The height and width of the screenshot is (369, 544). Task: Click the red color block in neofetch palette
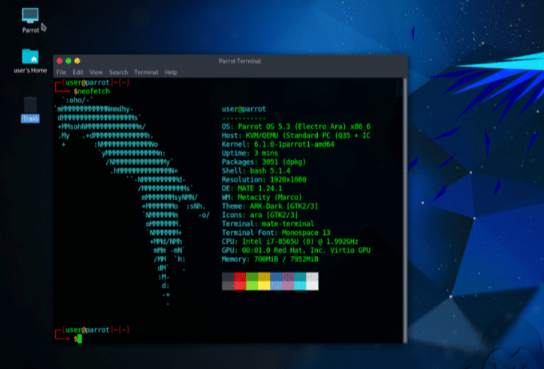pos(240,281)
